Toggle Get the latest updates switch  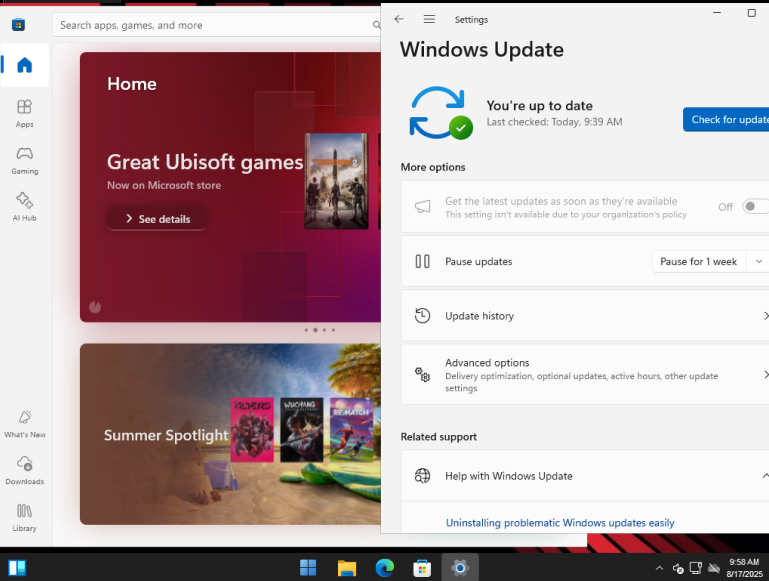[756, 206]
